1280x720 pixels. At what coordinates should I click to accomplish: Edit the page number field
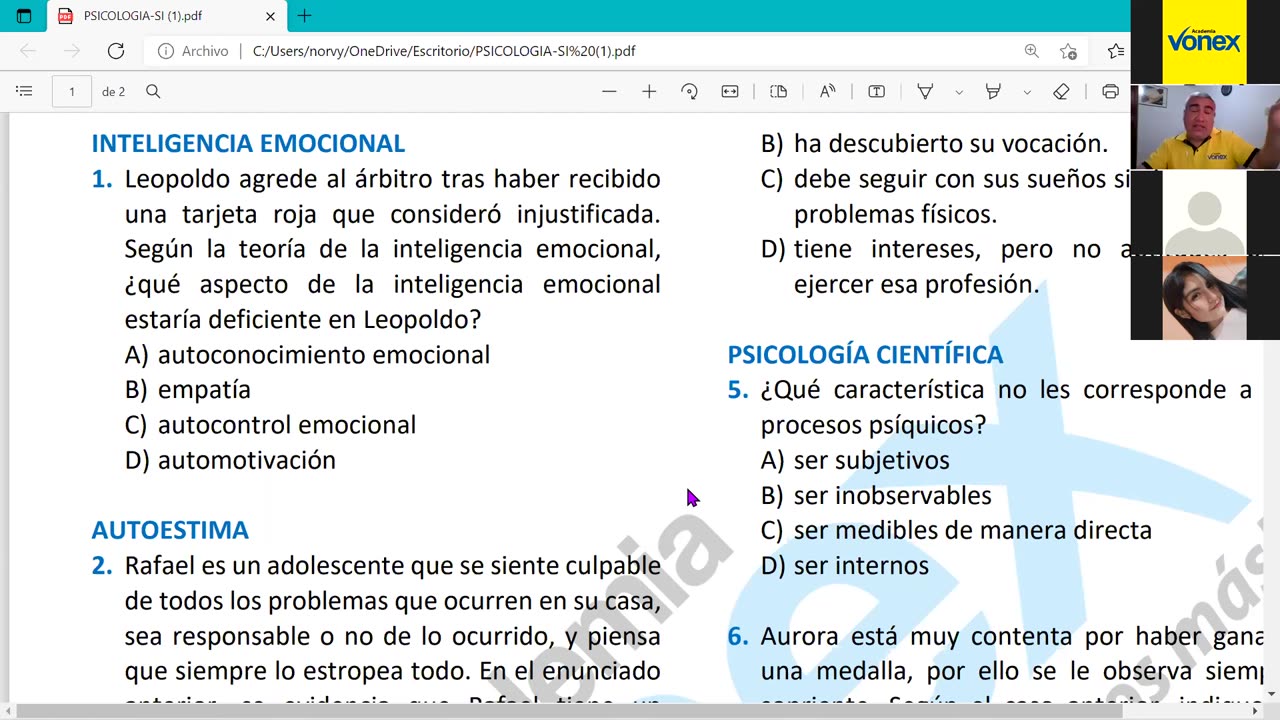pyautogui.click(x=71, y=91)
